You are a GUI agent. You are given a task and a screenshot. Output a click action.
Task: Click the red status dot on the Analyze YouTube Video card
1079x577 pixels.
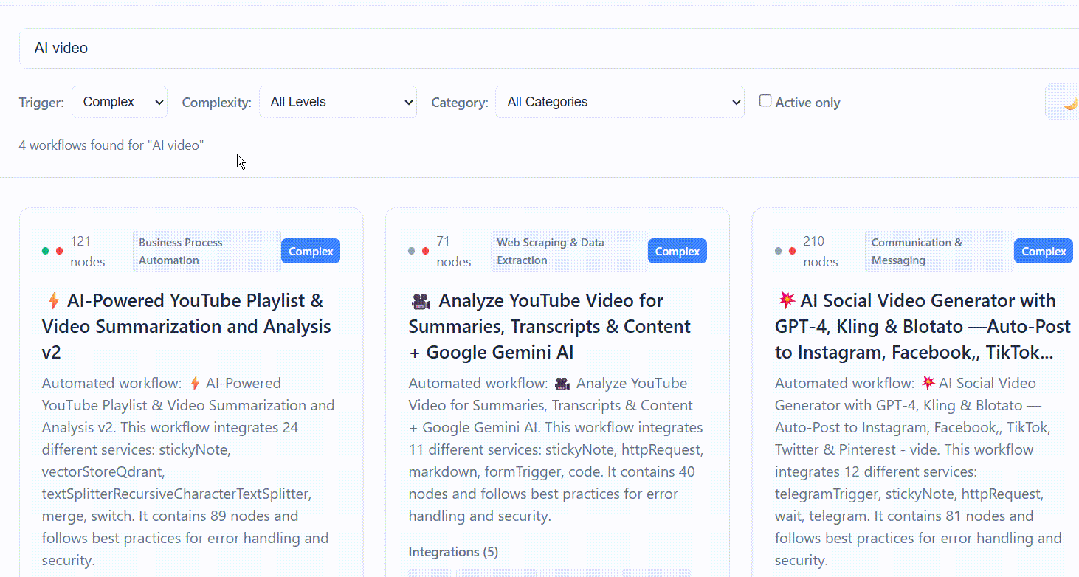click(x=427, y=251)
